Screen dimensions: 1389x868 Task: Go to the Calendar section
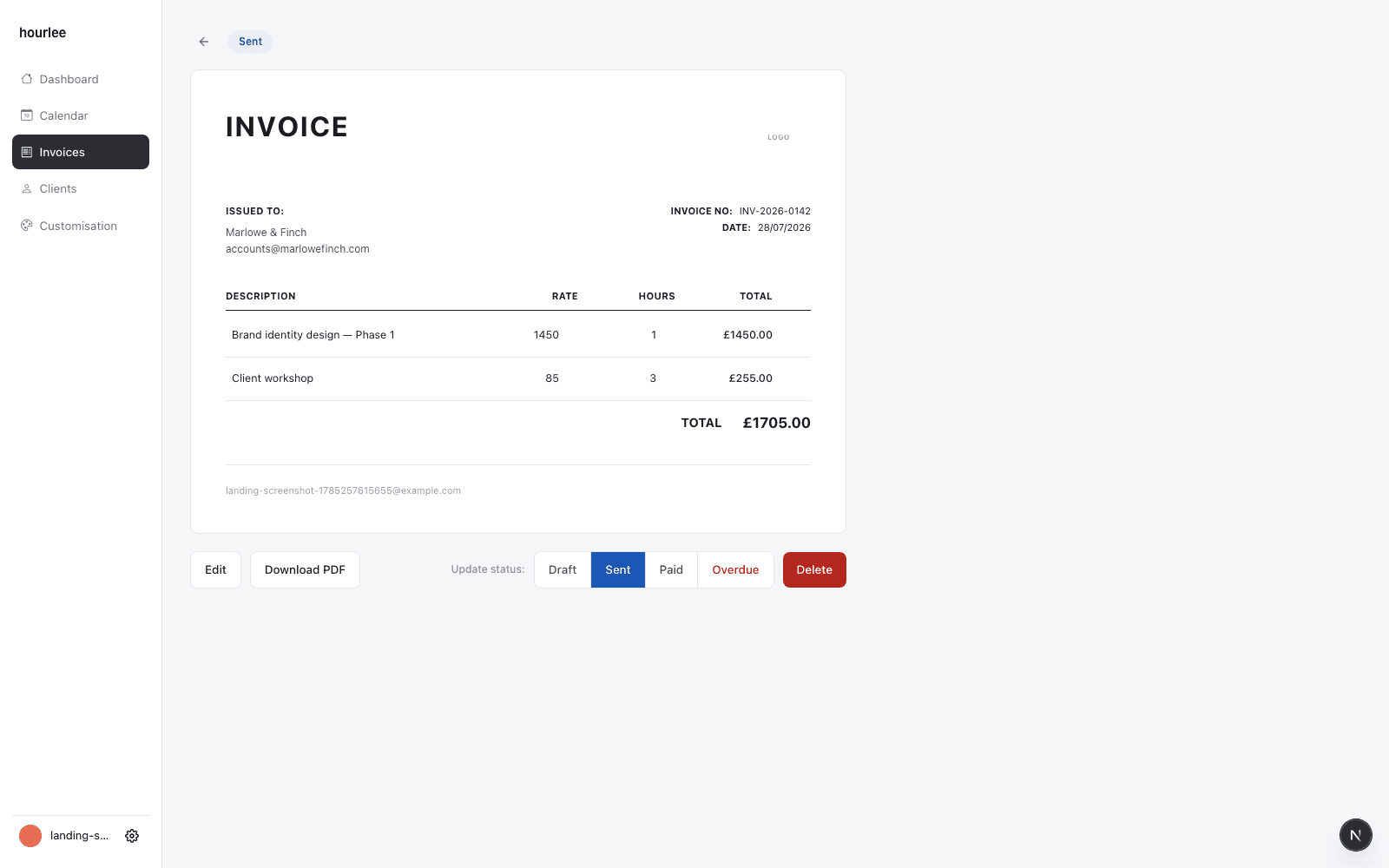pyautogui.click(x=81, y=115)
